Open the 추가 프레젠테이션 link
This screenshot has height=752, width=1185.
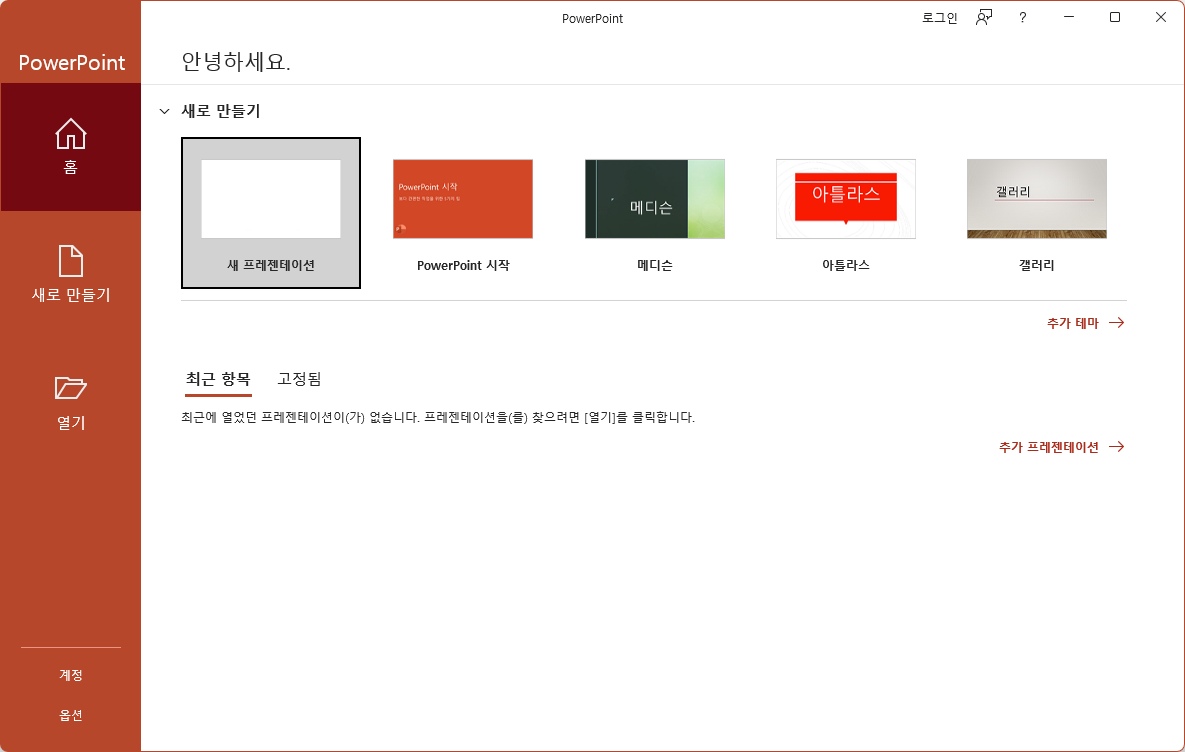tap(1061, 447)
